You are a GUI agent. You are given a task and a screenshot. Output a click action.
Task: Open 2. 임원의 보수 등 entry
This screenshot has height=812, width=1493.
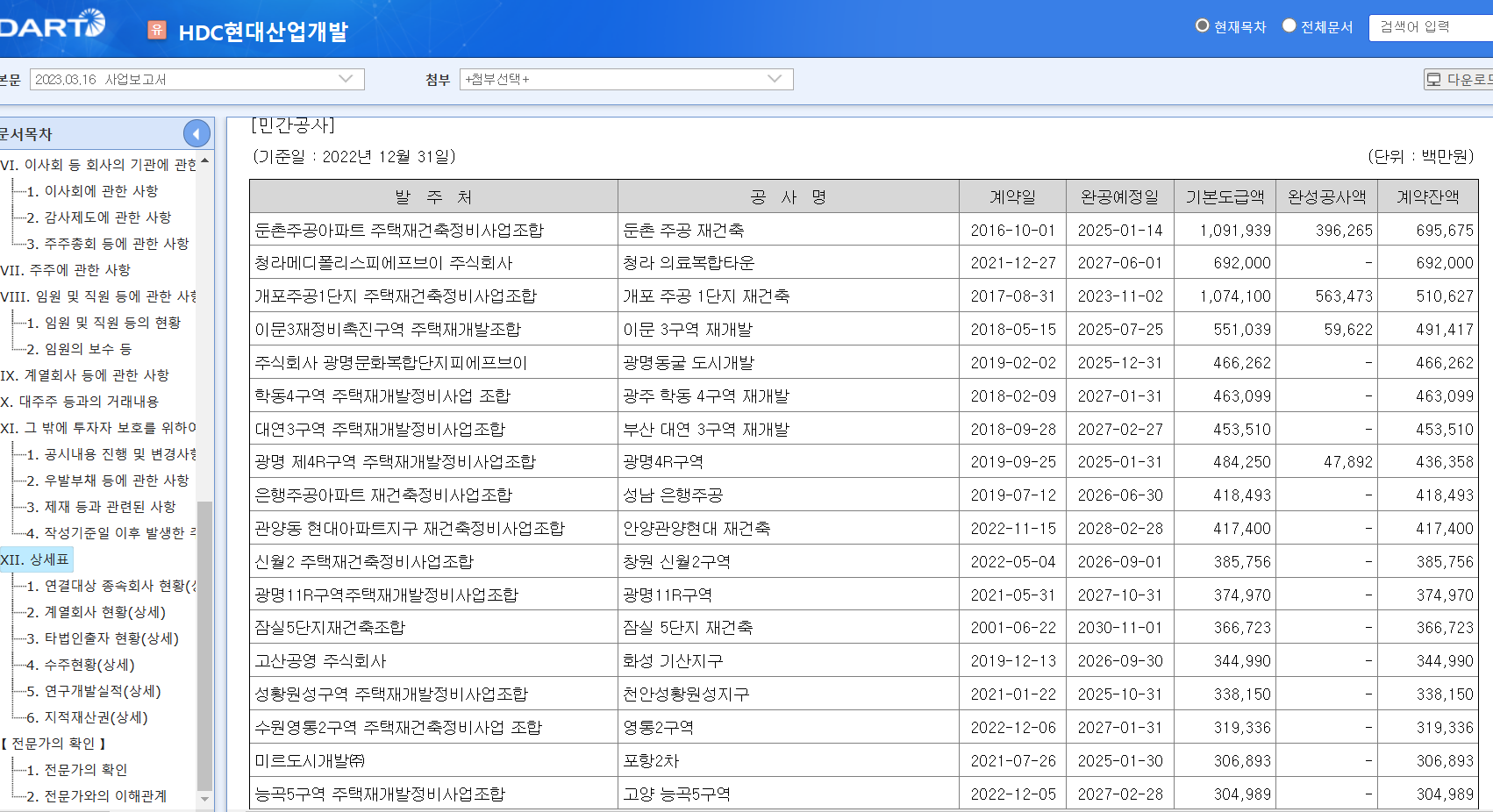coord(79,349)
